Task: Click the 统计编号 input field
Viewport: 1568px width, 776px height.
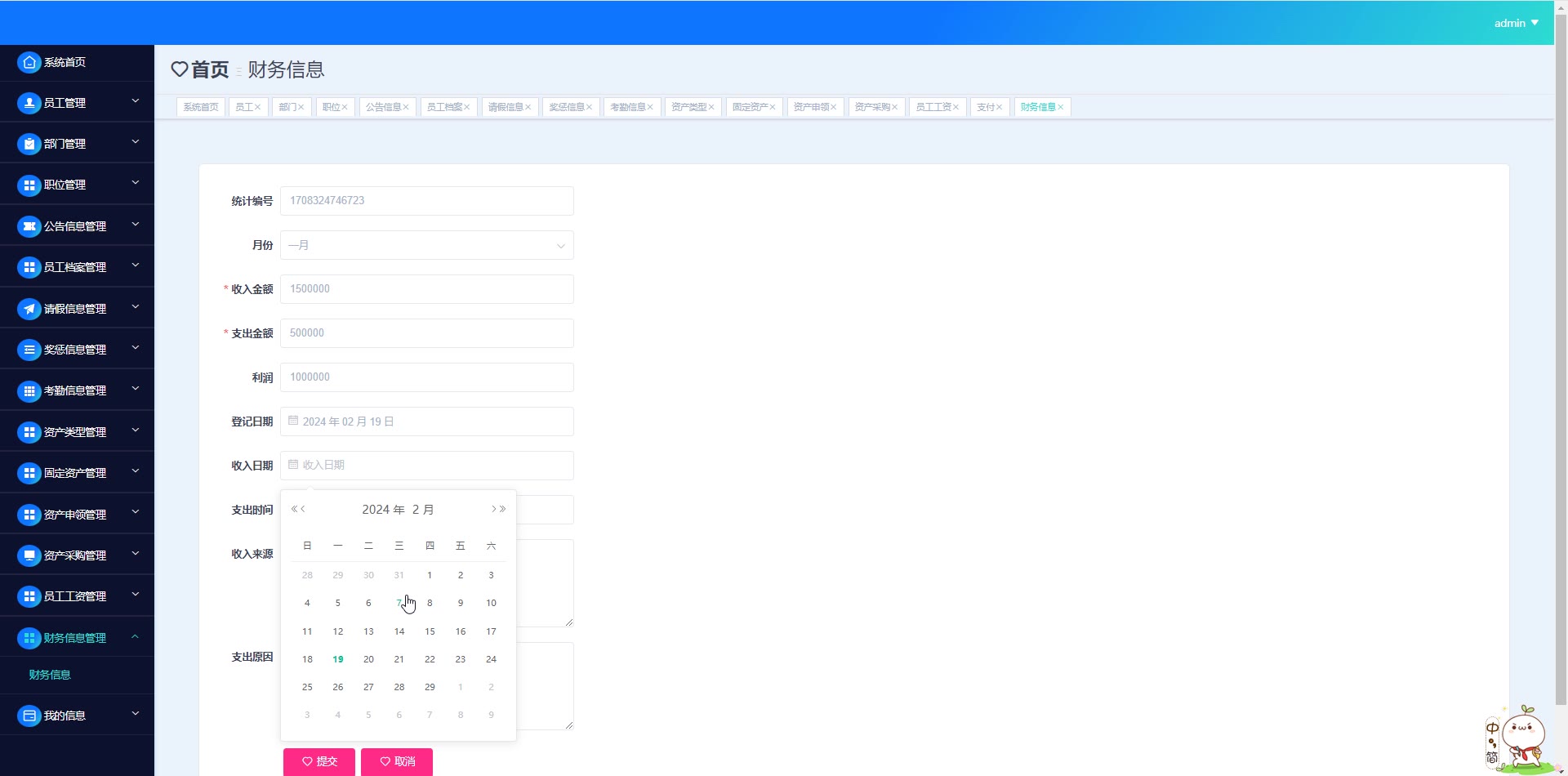Action: click(x=427, y=201)
